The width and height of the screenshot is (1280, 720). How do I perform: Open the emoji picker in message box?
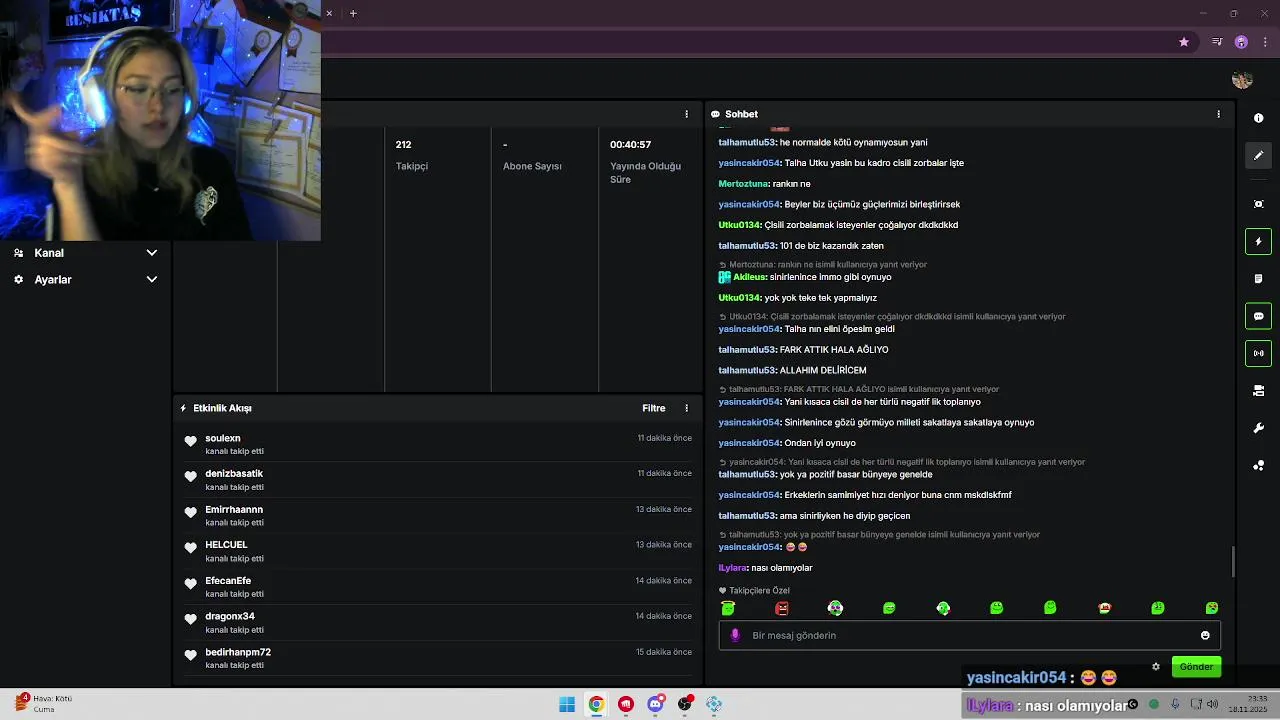pyautogui.click(x=1205, y=635)
